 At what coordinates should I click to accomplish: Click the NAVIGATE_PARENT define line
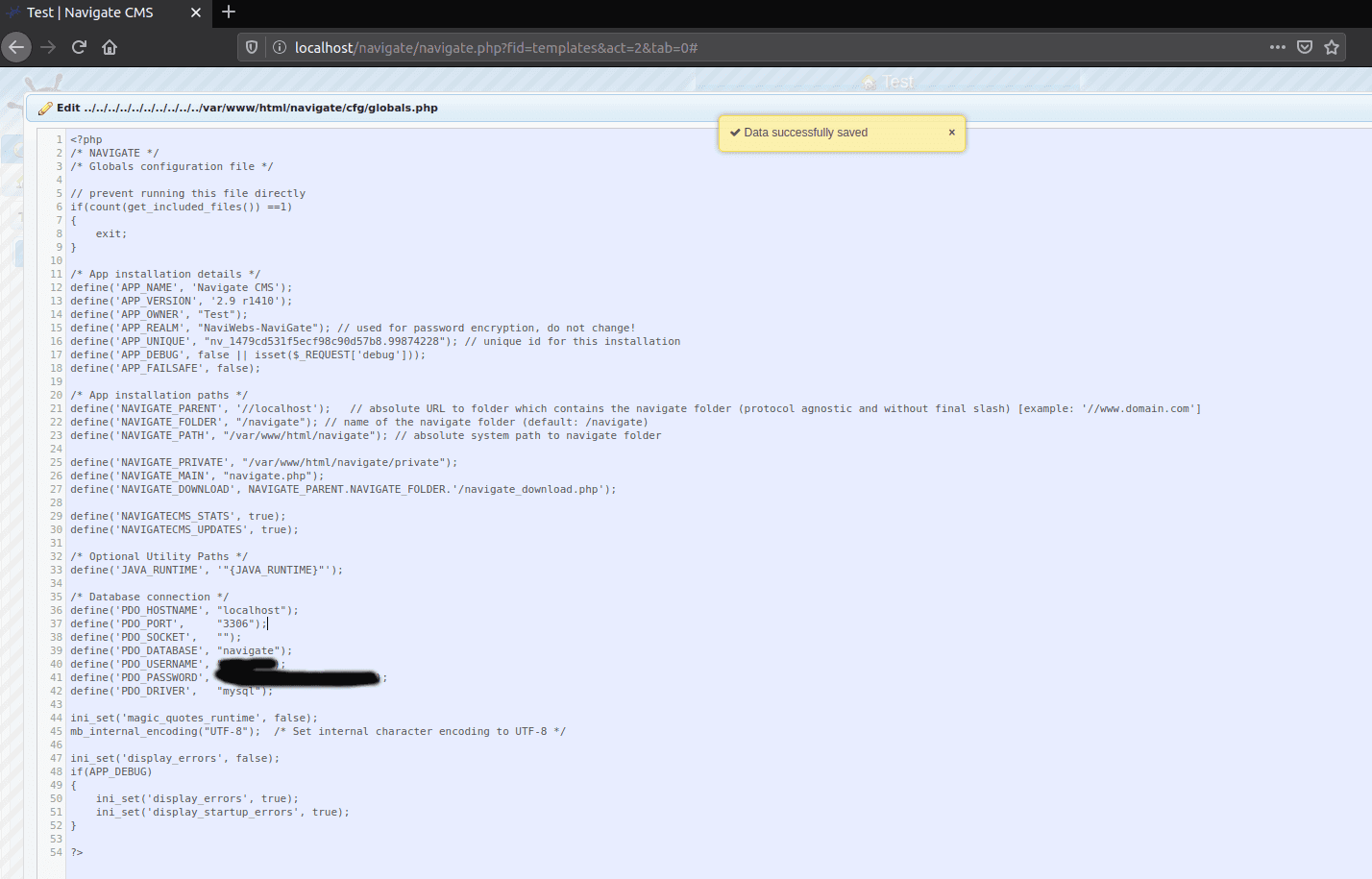coord(635,408)
